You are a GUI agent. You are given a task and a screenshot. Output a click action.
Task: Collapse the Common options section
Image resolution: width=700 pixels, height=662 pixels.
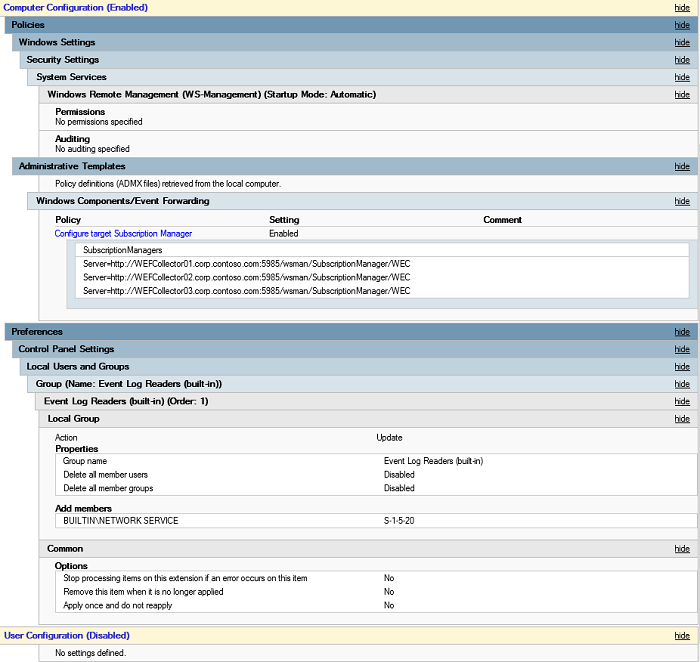tap(681, 549)
